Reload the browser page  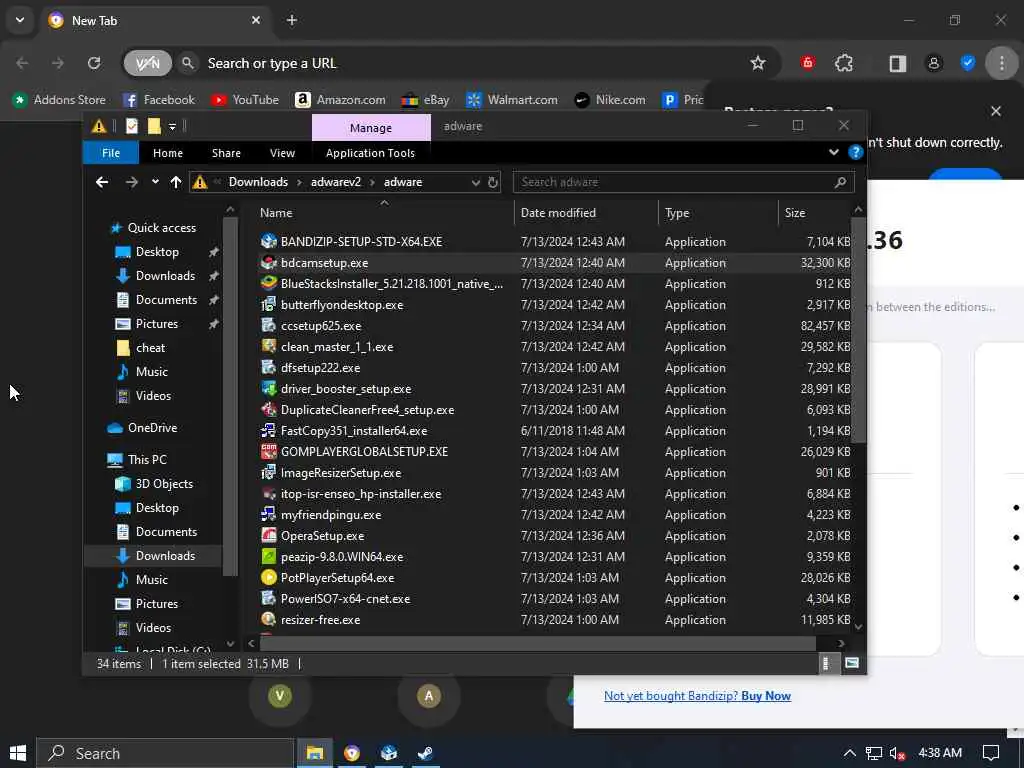pyautogui.click(x=94, y=63)
